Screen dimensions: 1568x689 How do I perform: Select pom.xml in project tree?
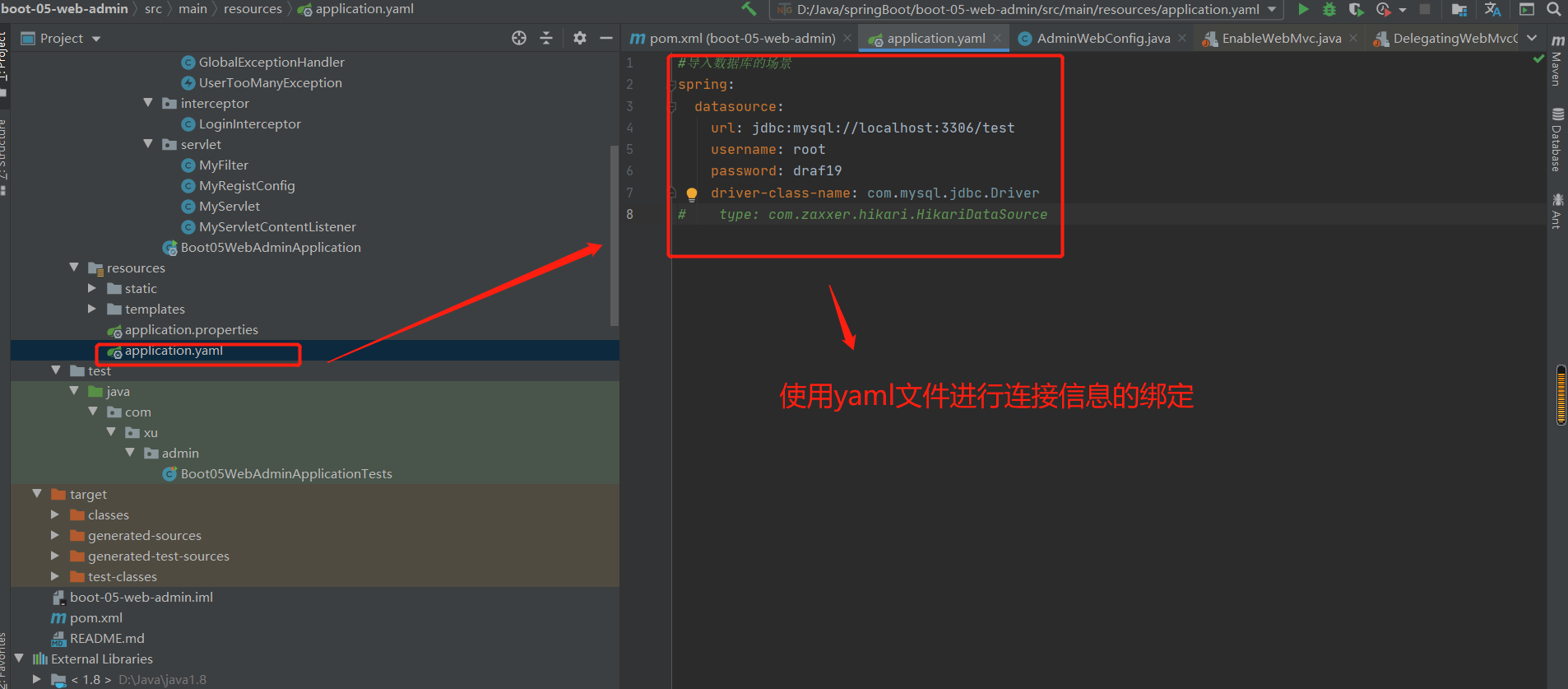[95, 617]
